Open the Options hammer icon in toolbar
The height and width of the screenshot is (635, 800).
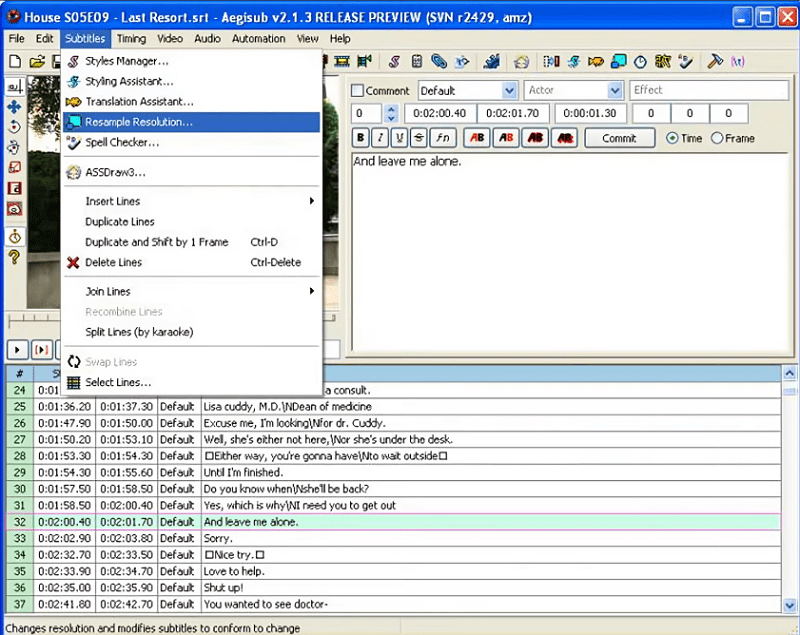point(715,62)
